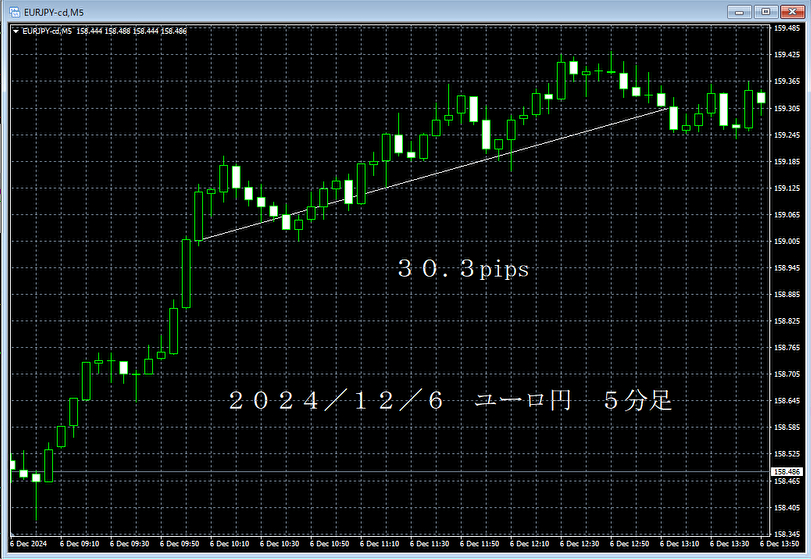
Task: Click current price tag 158.486
Action: click(787, 472)
